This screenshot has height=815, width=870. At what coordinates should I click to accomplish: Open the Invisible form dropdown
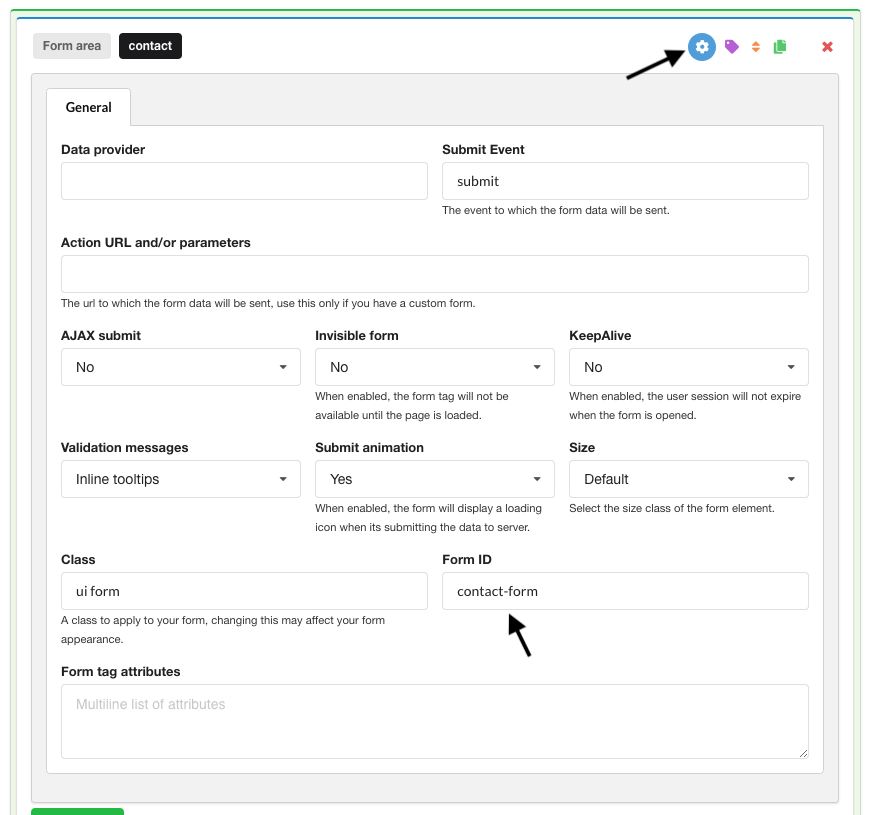tap(434, 367)
